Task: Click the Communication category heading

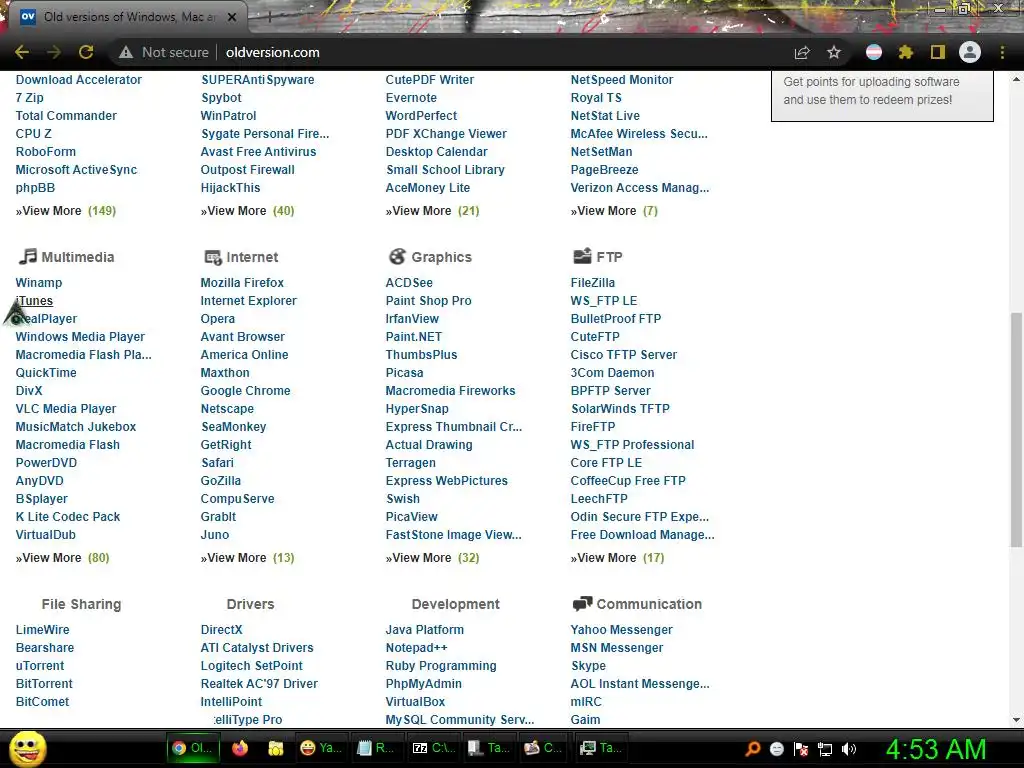Action: point(649,604)
